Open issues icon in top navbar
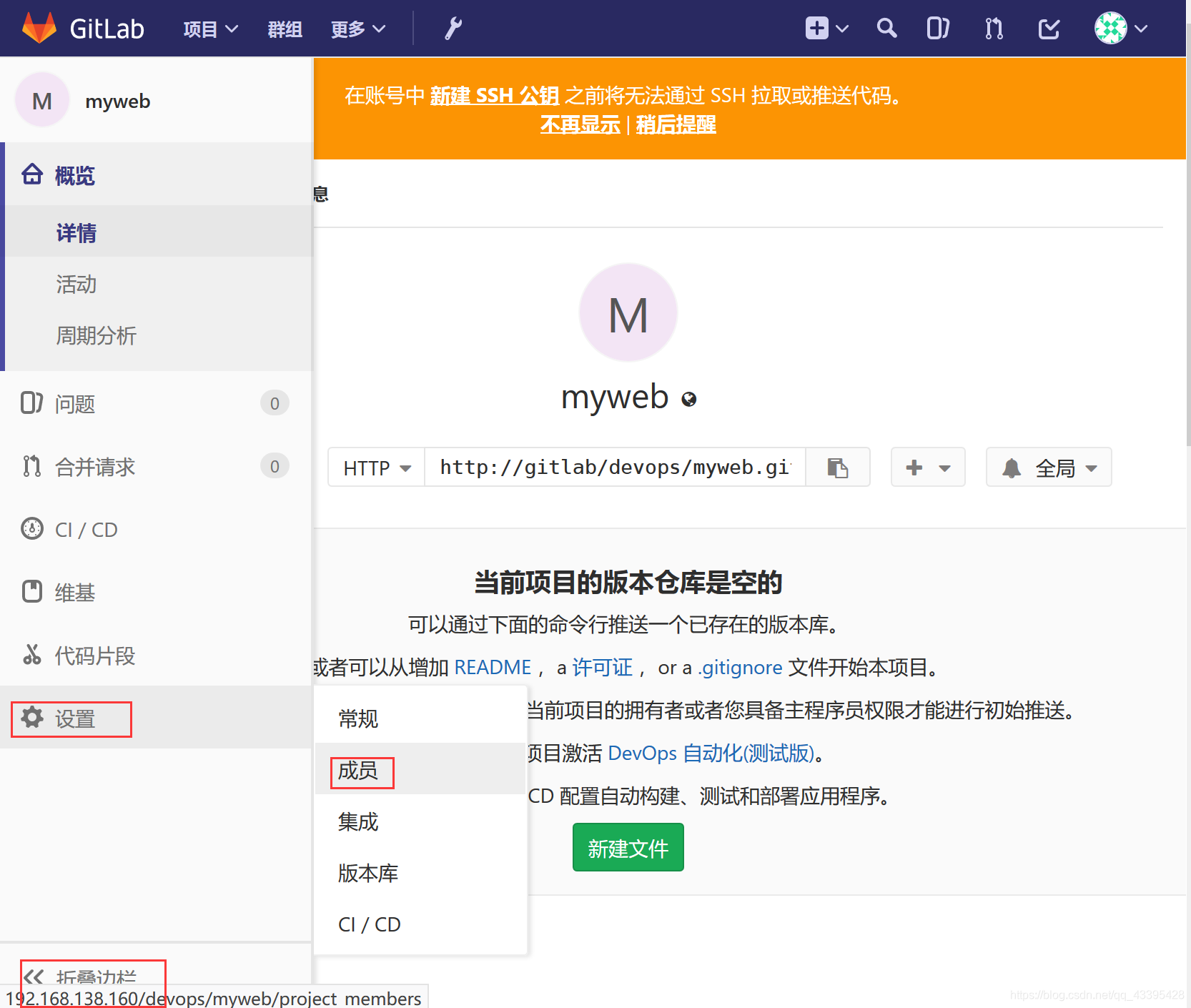Image resolution: width=1191 pixels, height=1008 pixels. [x=938, y=29]
